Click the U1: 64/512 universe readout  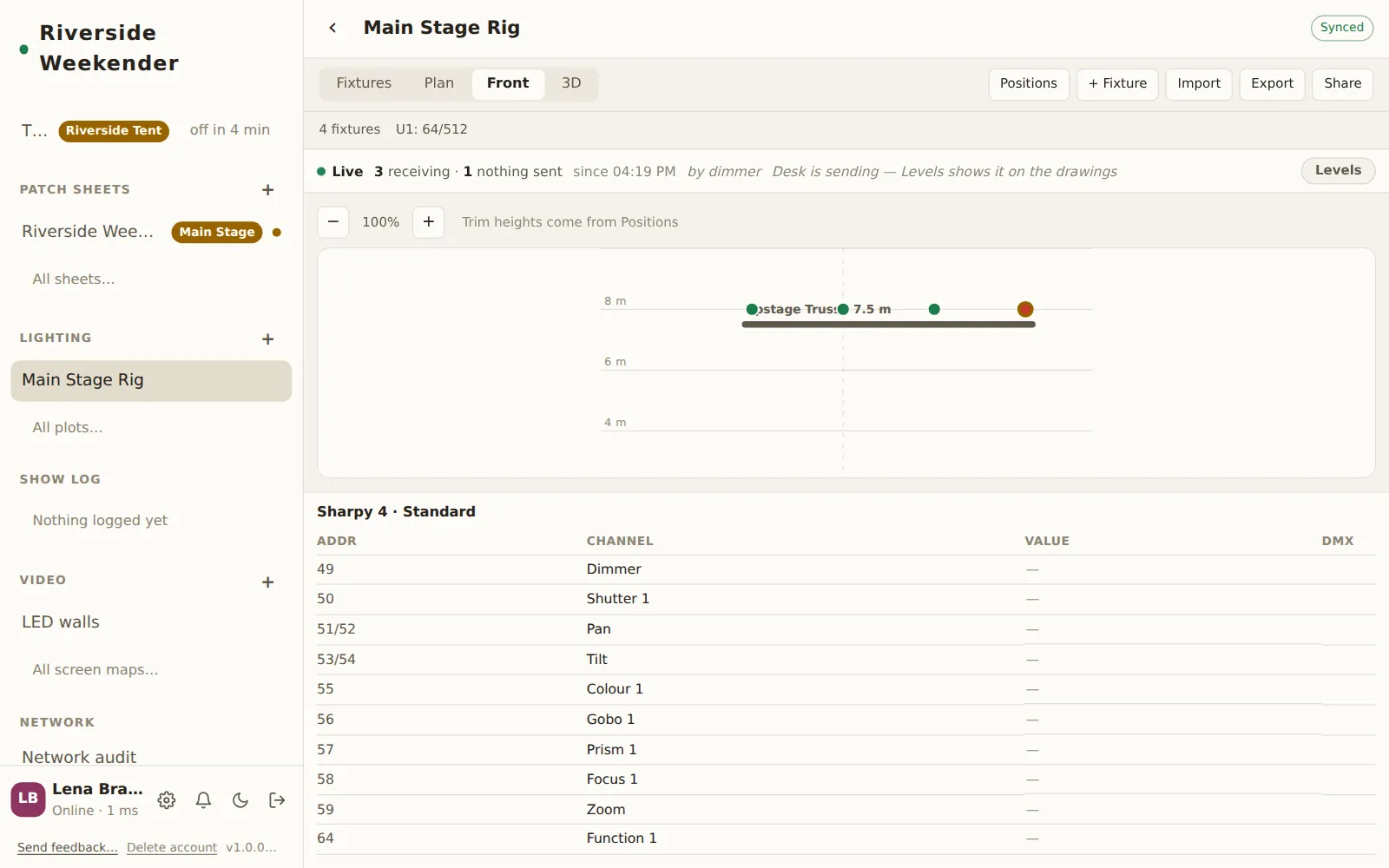click(x=431, y=129)
